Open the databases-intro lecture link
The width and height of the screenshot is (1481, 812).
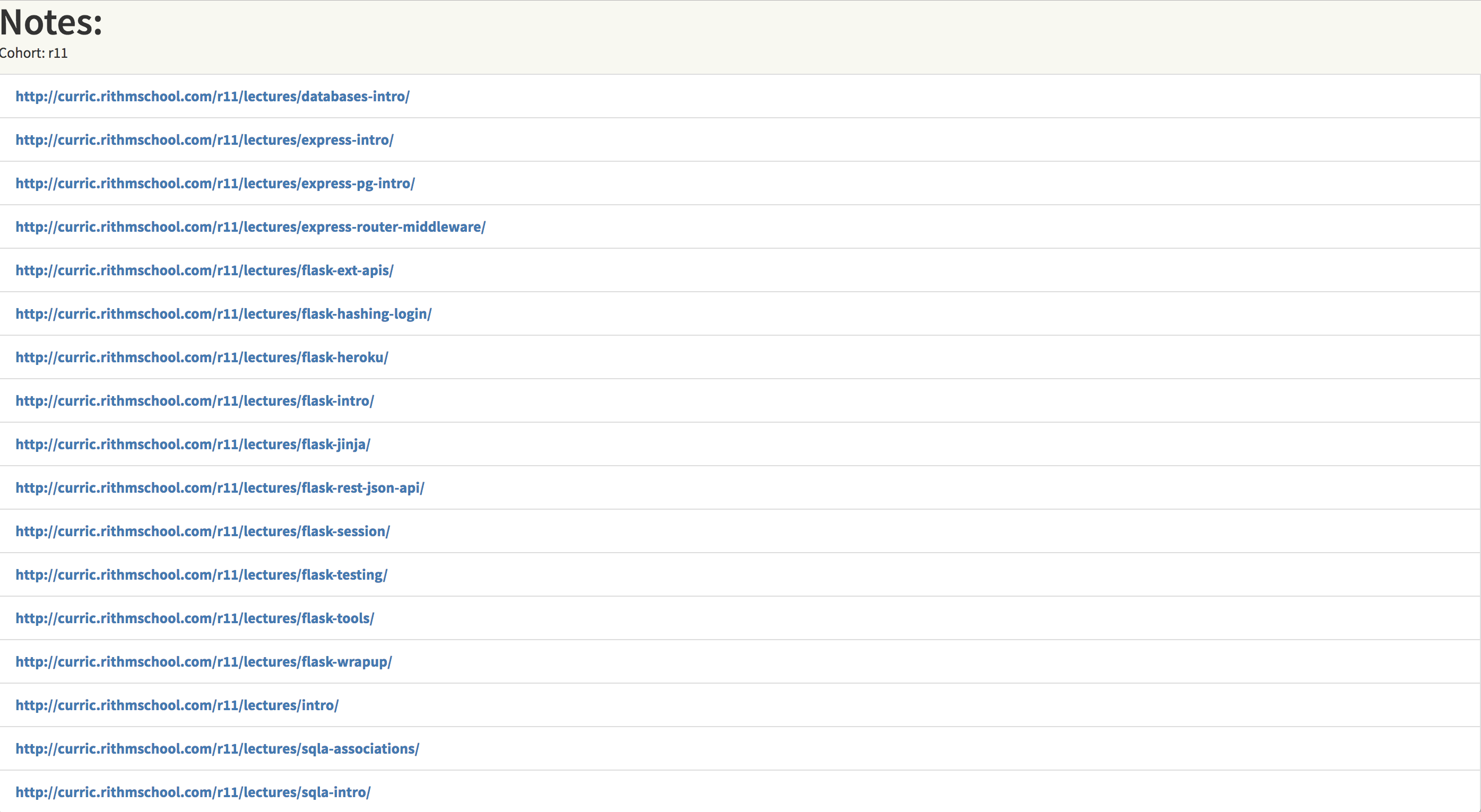tap(212, 97)
